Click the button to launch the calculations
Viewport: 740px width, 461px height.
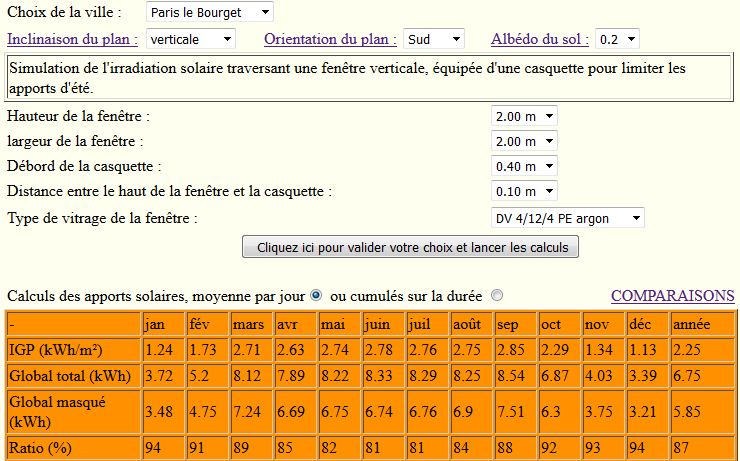coord(410,247)
